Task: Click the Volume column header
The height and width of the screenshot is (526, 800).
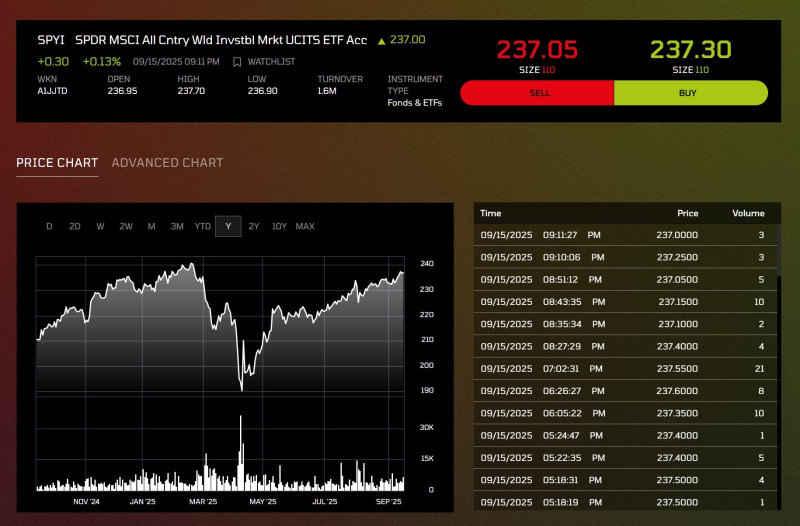Action: (x=748, y=213)
